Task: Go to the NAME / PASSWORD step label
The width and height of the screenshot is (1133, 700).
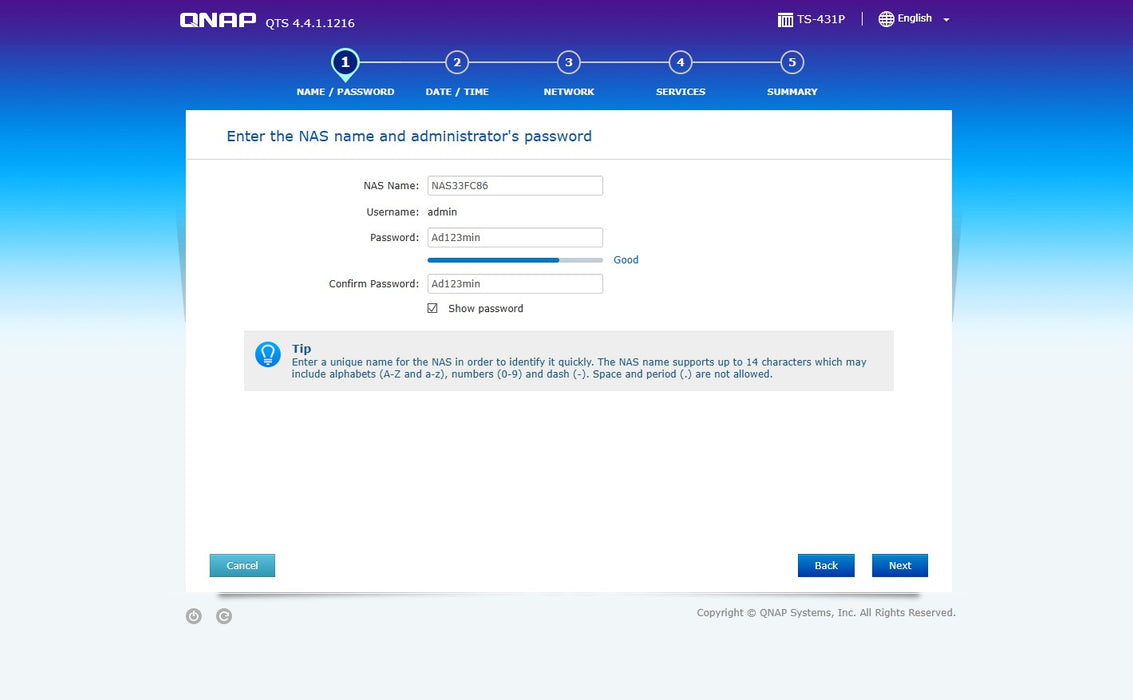Action: click(x=345, y=92)
